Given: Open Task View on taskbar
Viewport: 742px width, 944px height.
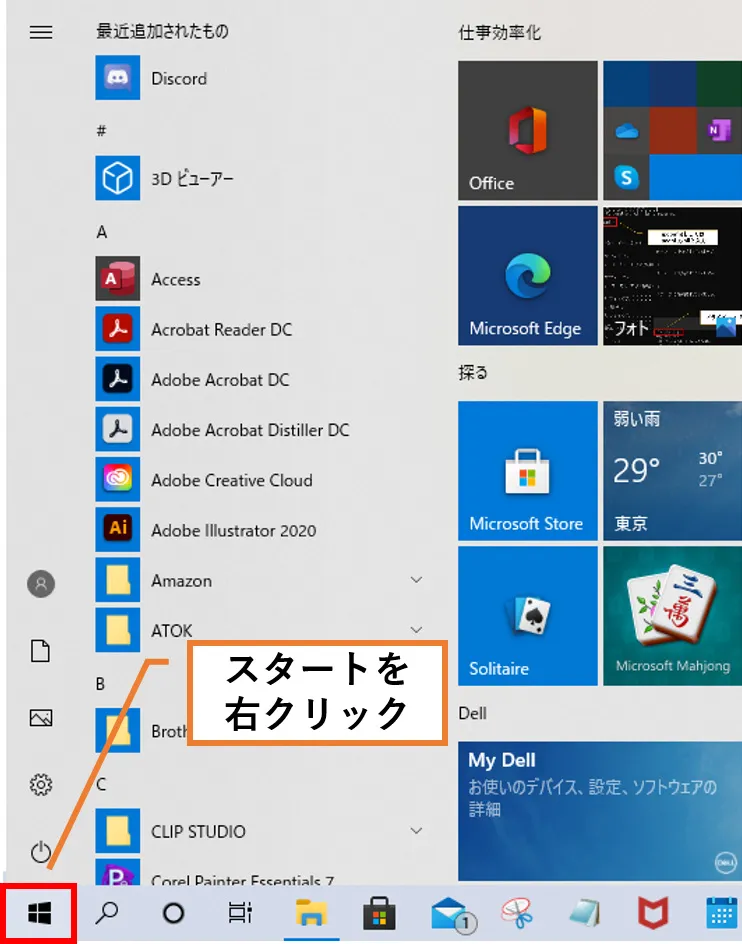Looking at the screenshot, I should [240, 913].
